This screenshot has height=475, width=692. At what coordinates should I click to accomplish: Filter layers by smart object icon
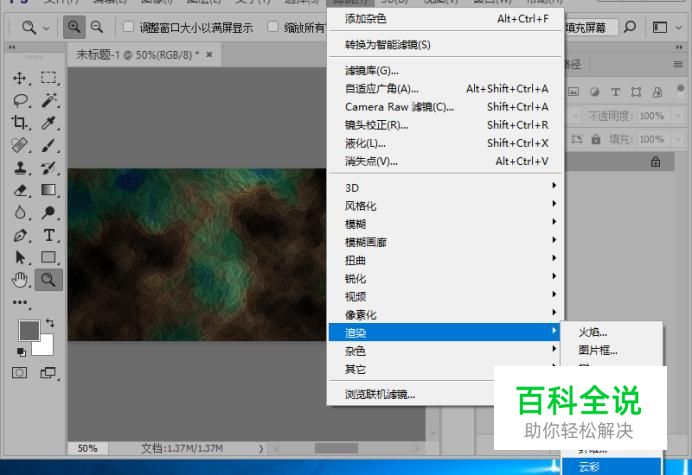658,92
